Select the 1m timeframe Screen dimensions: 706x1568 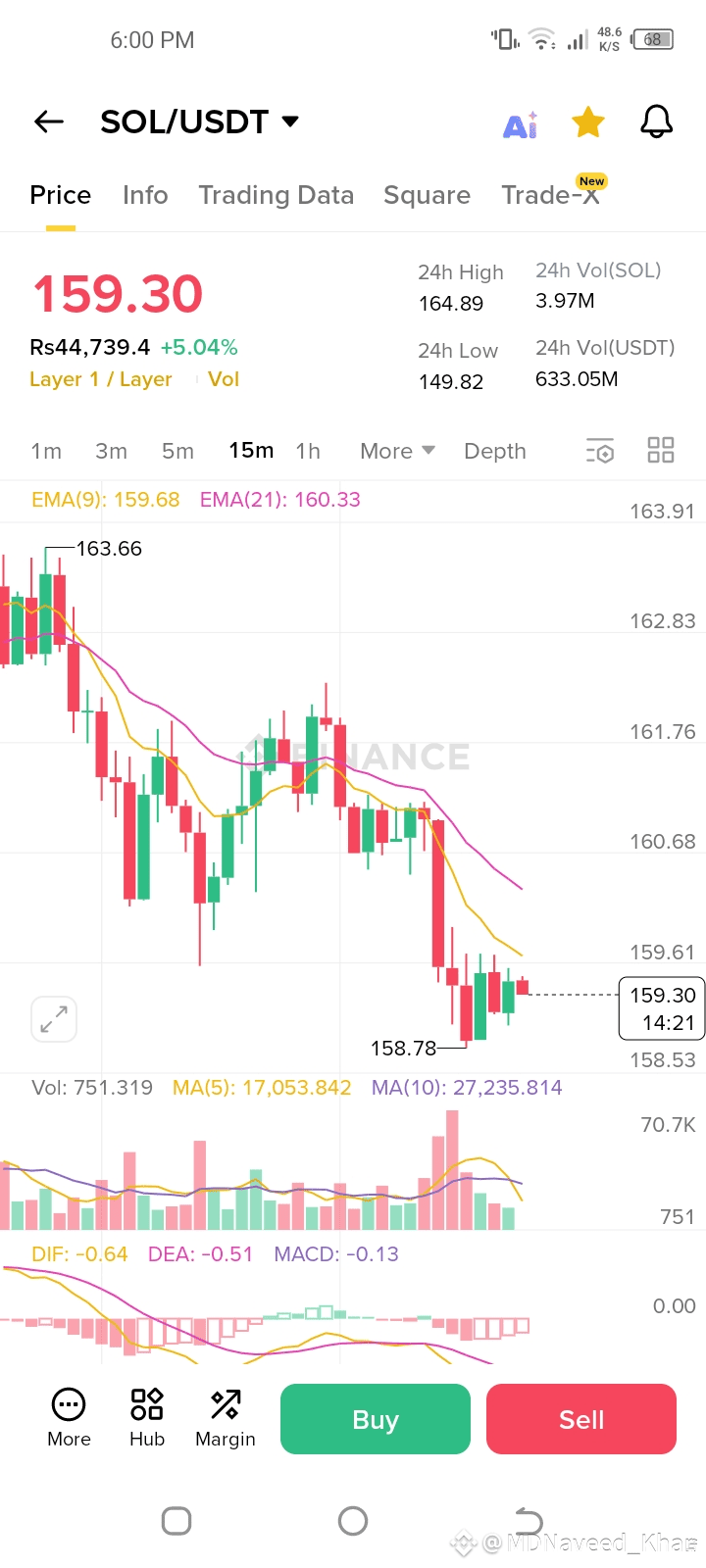pos(46,451)
